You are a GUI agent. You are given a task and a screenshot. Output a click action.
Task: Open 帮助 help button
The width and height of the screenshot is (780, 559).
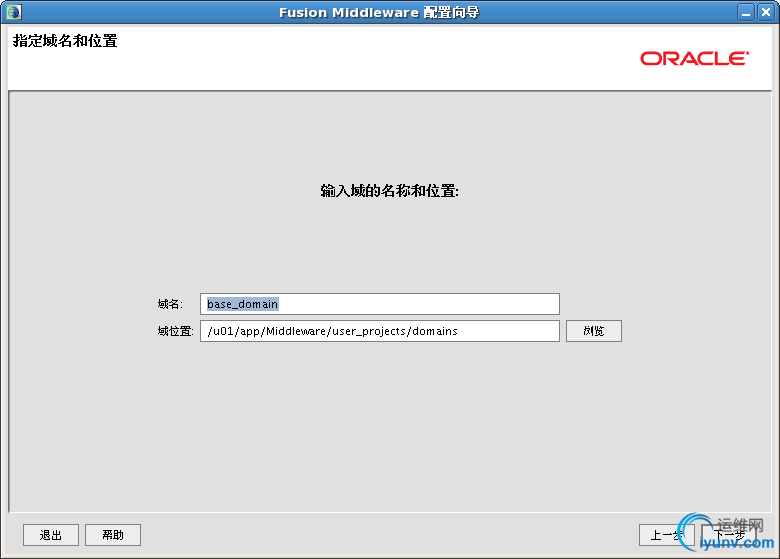tap(113, 535)
